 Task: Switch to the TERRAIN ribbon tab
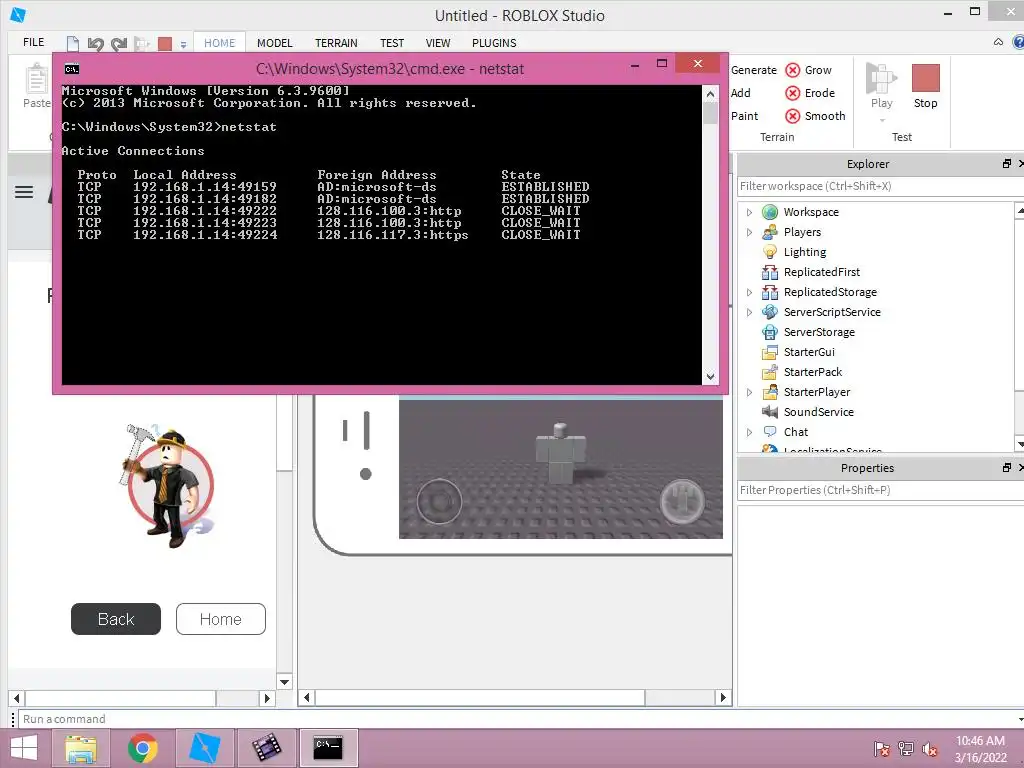pyautogui.click(x=336, y=43)
